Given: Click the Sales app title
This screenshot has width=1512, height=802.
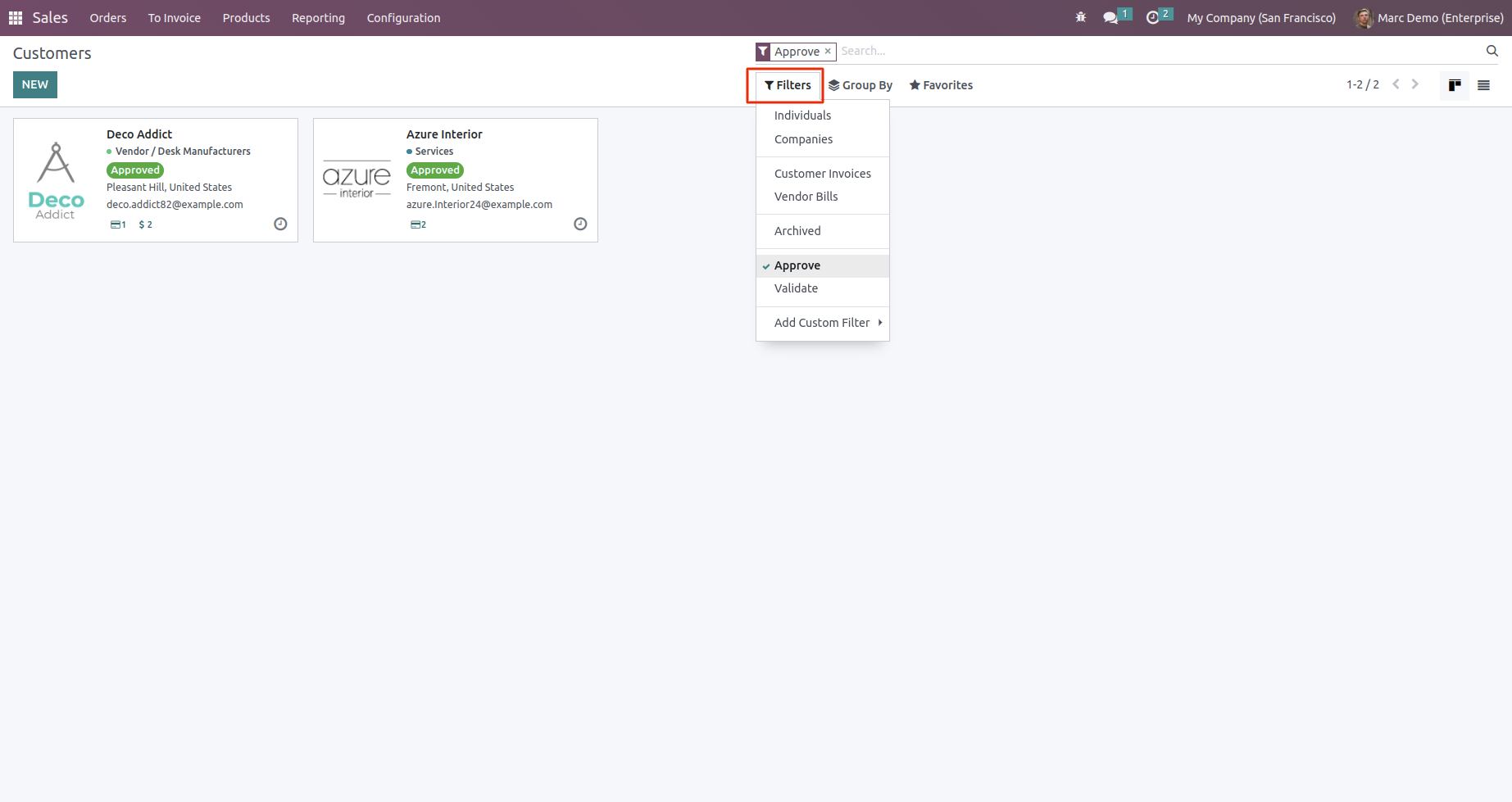Looking at the screenshot, I should (x=50, y=18).
